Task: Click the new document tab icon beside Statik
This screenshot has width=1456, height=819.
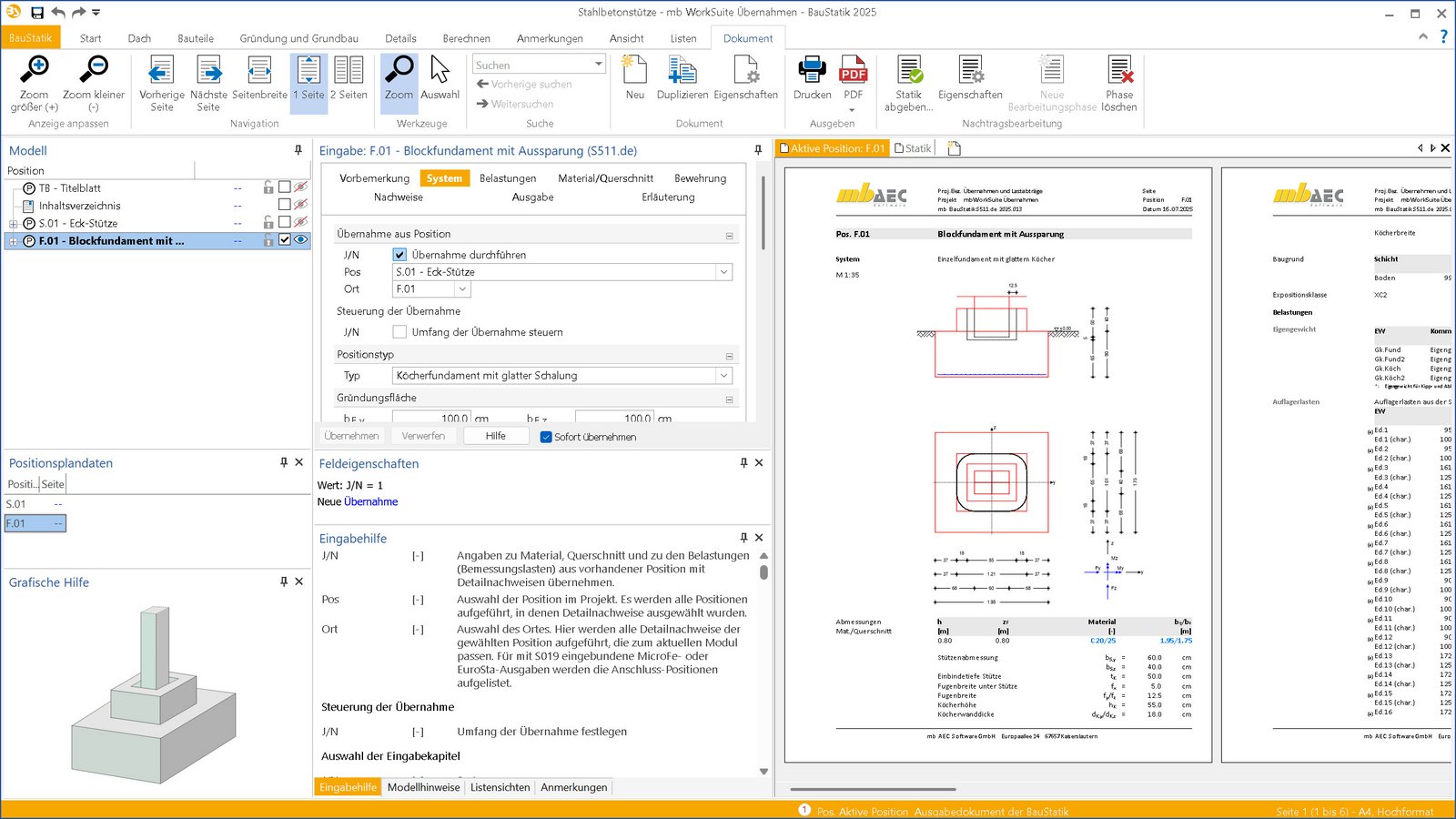Action: click(954, 148)
